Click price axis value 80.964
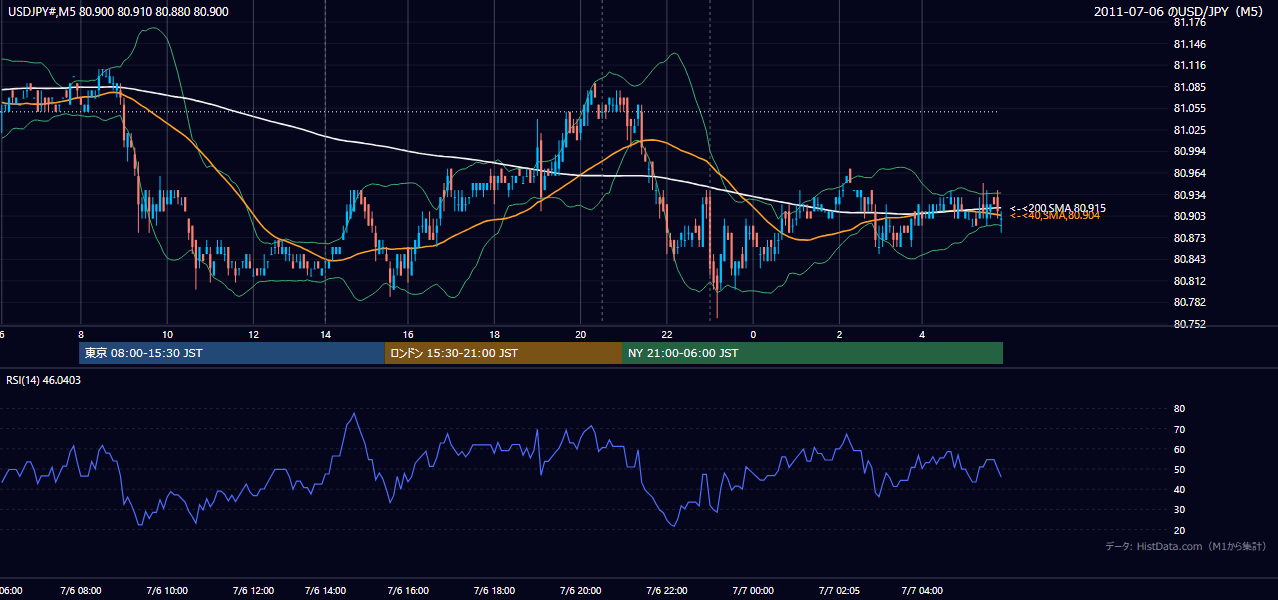The height and width of the screenshot is (600, 1278). coord(1188,173)
